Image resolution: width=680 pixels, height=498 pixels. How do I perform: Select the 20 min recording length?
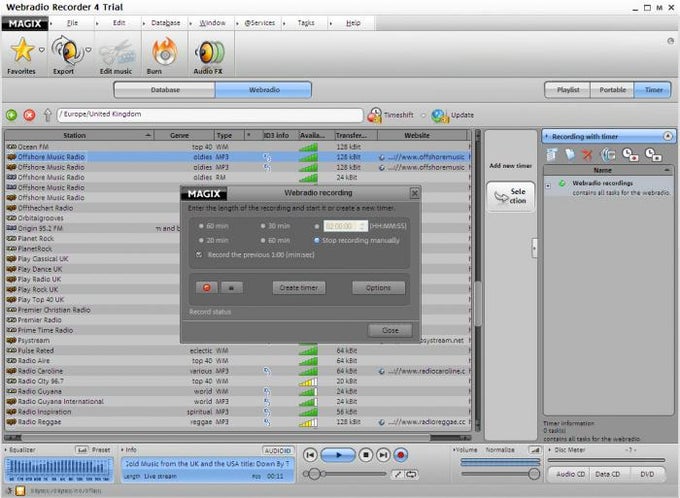pyautogui.click(x=201, y=240)
